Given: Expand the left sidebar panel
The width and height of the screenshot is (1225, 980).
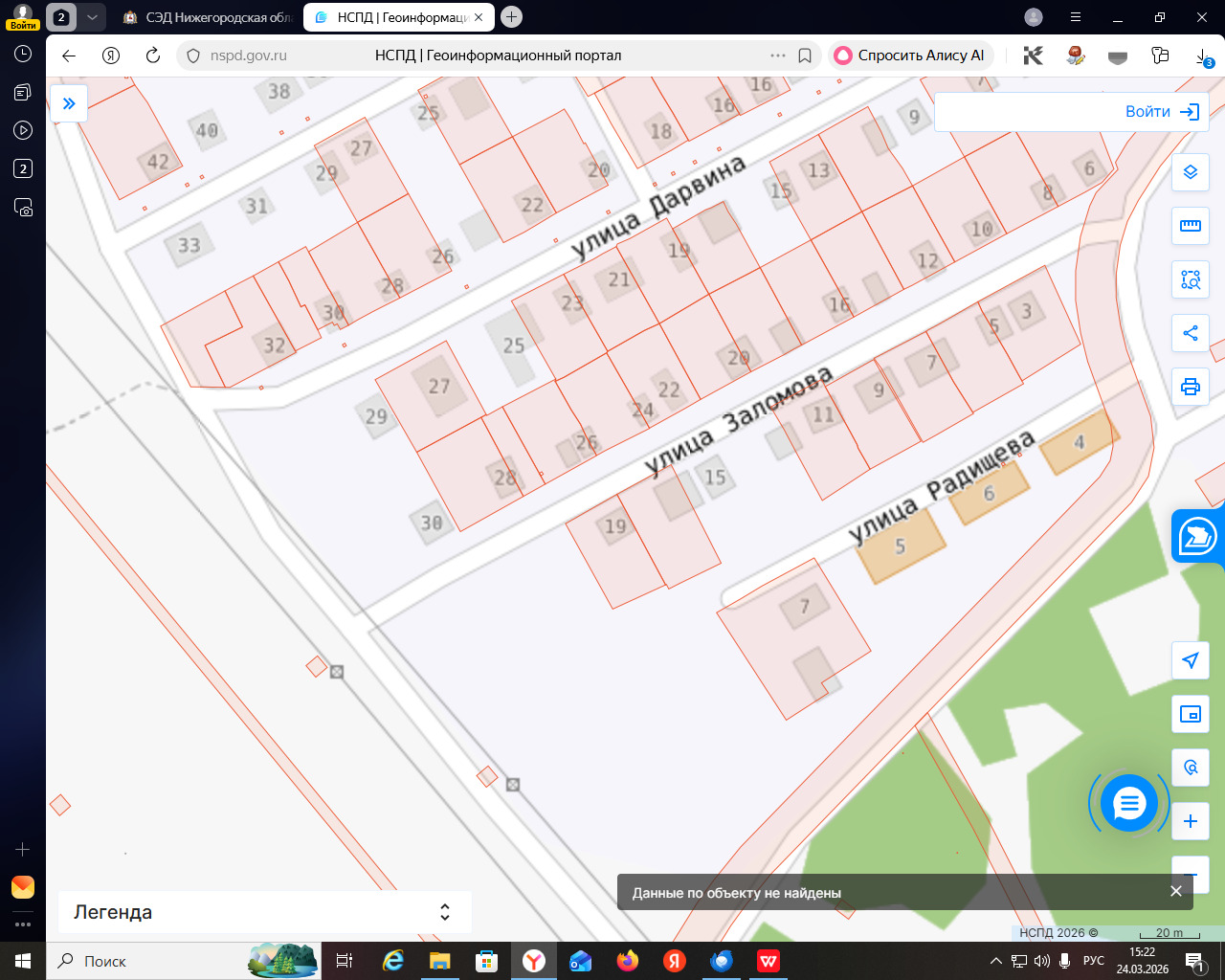Looking at the screenshot, I should coord(69,103).
